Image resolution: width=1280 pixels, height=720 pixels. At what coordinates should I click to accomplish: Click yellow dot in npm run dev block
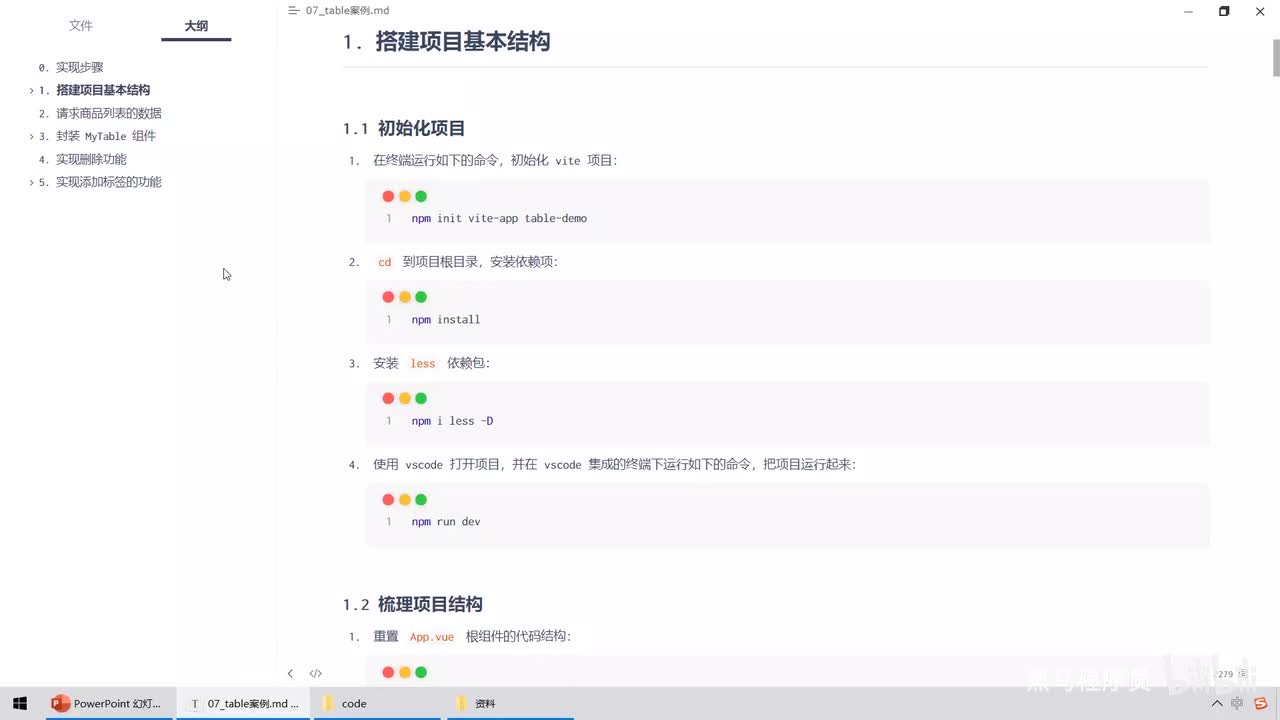pyautogui.click(x=405, y=499)
